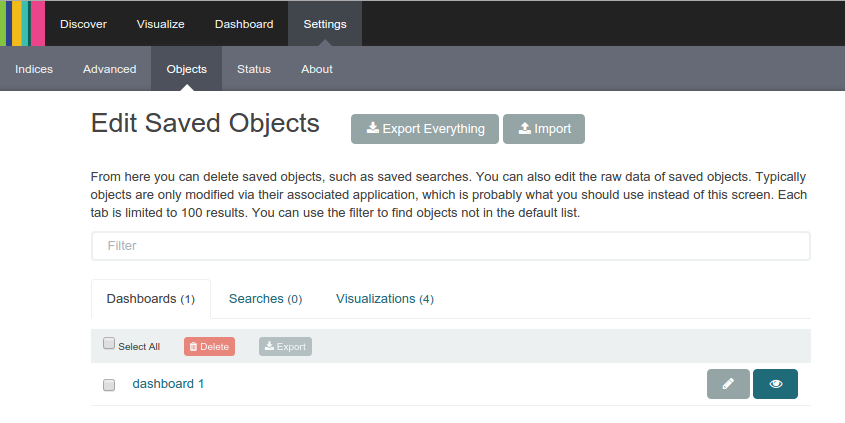Open the Dashboard section
The image size is (845, 423).
244,24
